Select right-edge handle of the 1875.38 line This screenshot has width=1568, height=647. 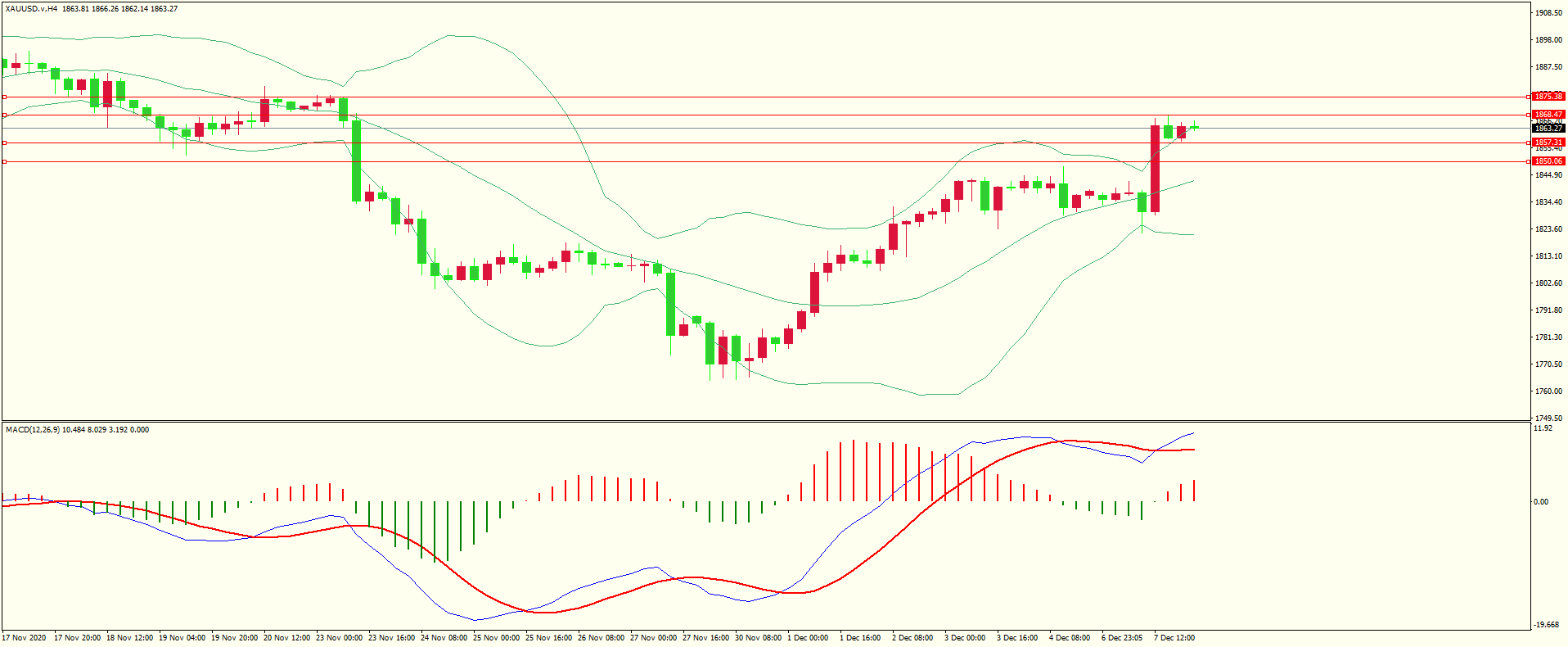pos(1529,97)
